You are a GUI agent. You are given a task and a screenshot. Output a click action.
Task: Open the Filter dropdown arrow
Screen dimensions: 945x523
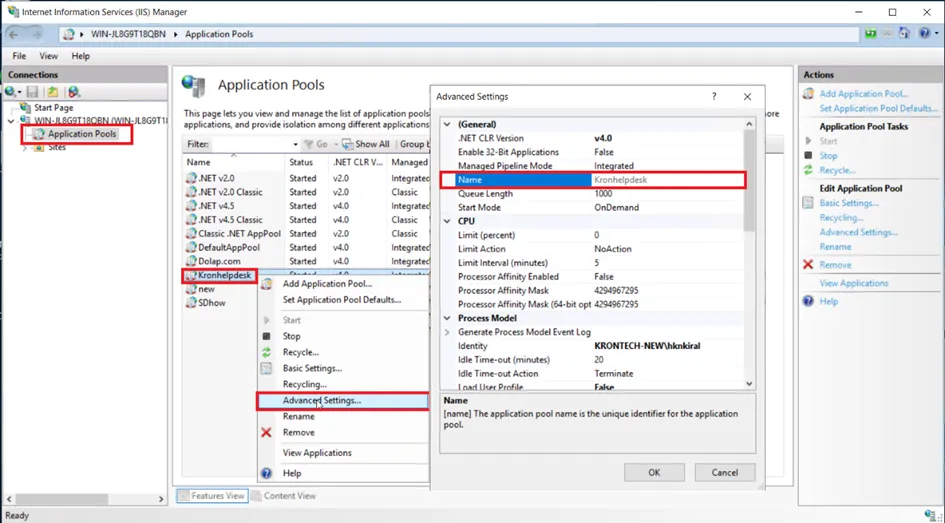pyautogui.click(x=295, y=145)
